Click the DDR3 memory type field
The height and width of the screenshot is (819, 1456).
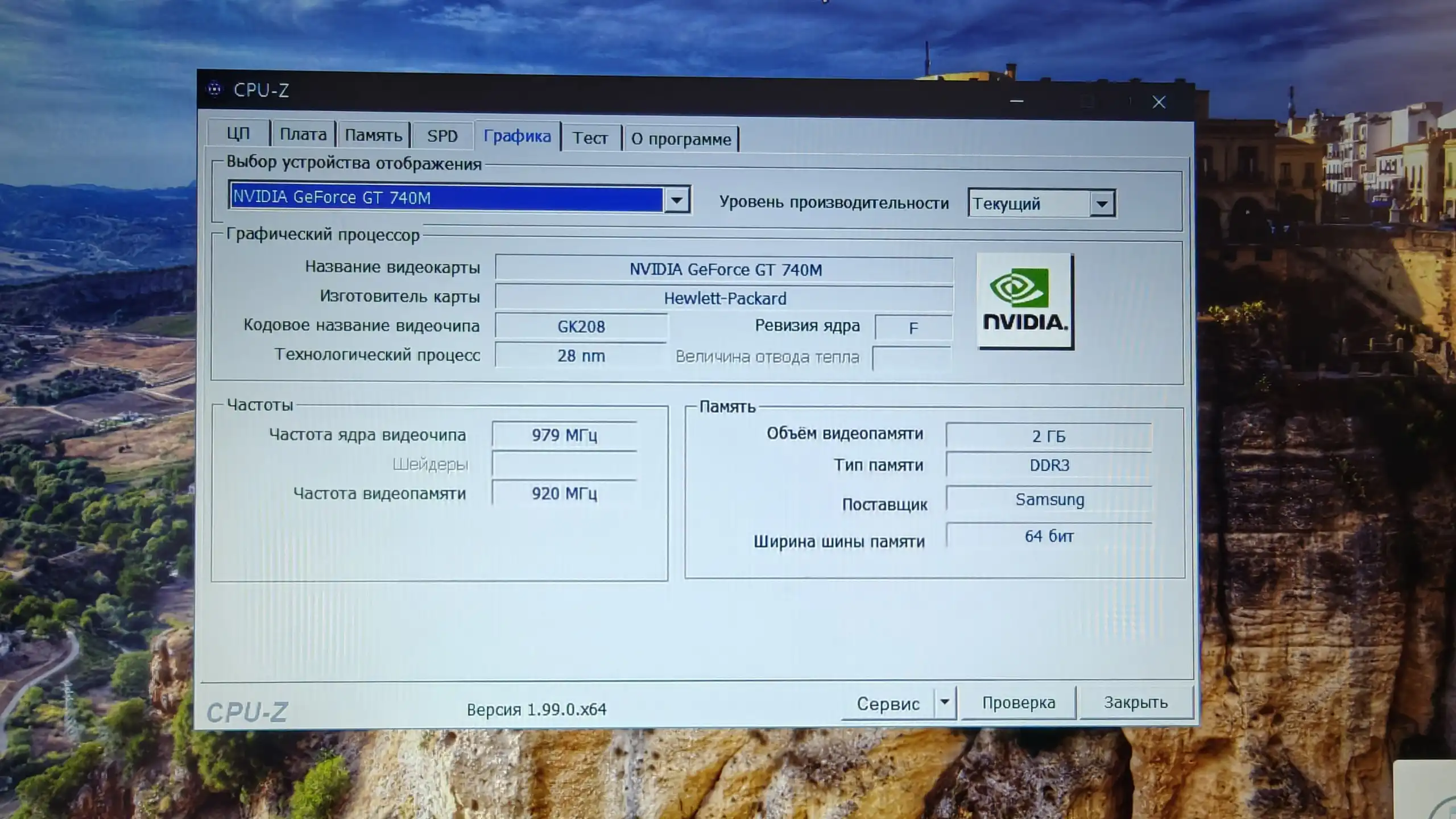click(1048, 465)
